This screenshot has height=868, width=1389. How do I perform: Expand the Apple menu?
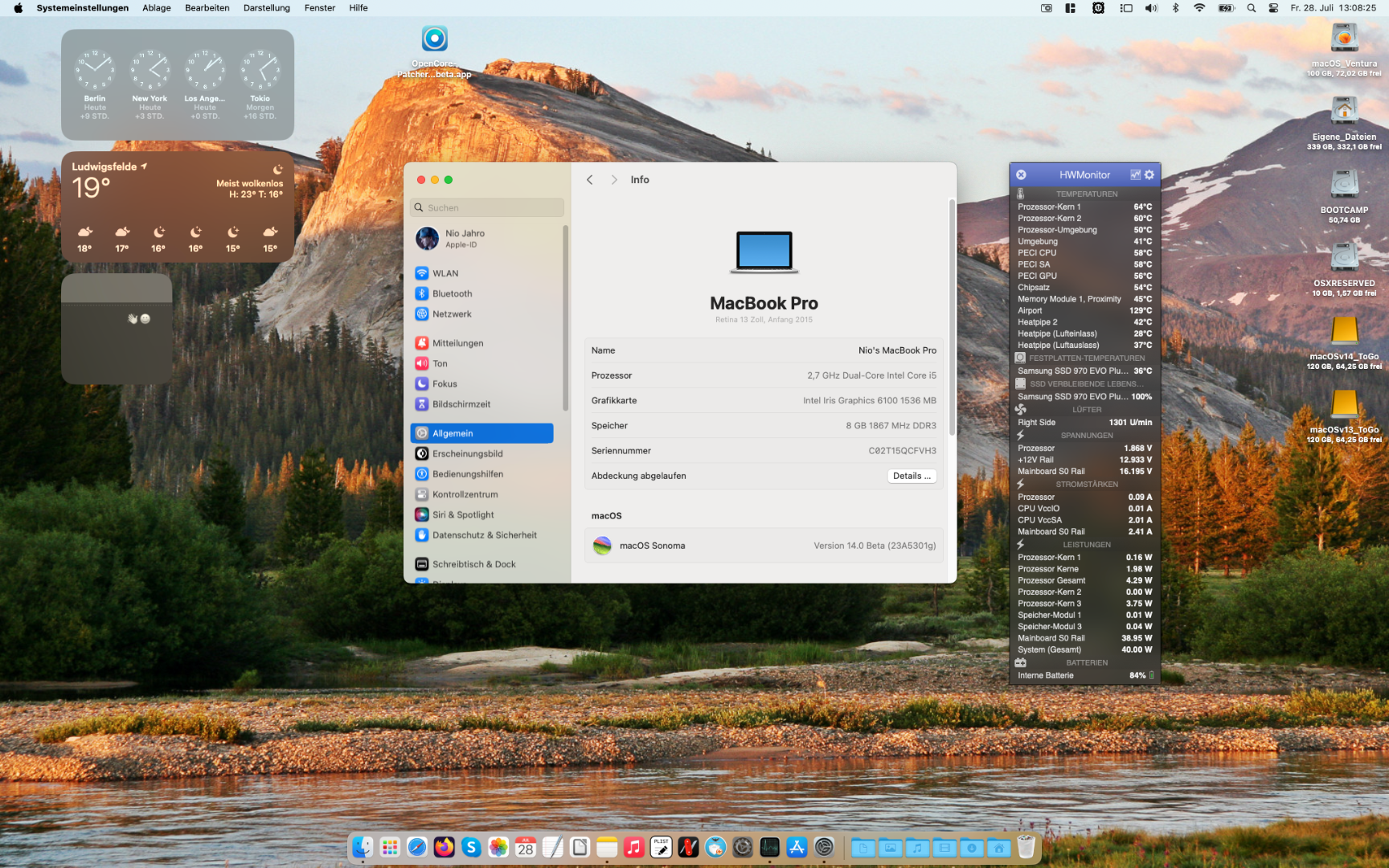click(18, 8)
